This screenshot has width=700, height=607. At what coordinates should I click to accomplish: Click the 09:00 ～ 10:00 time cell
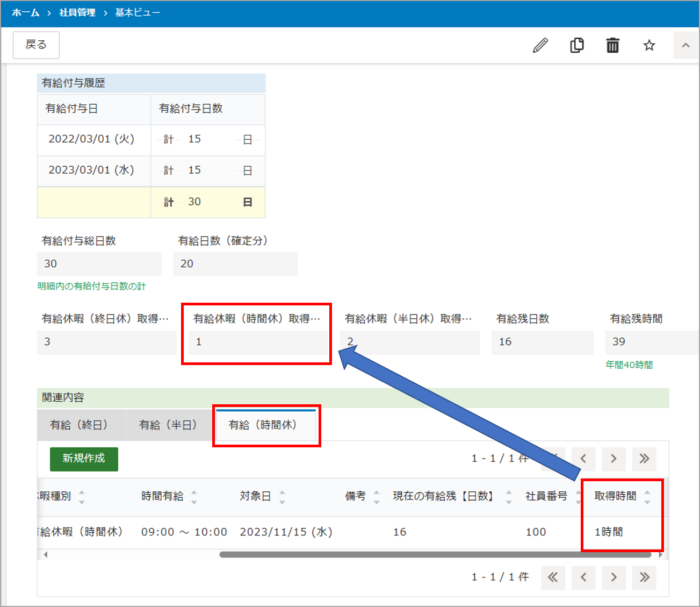(184, 532)
